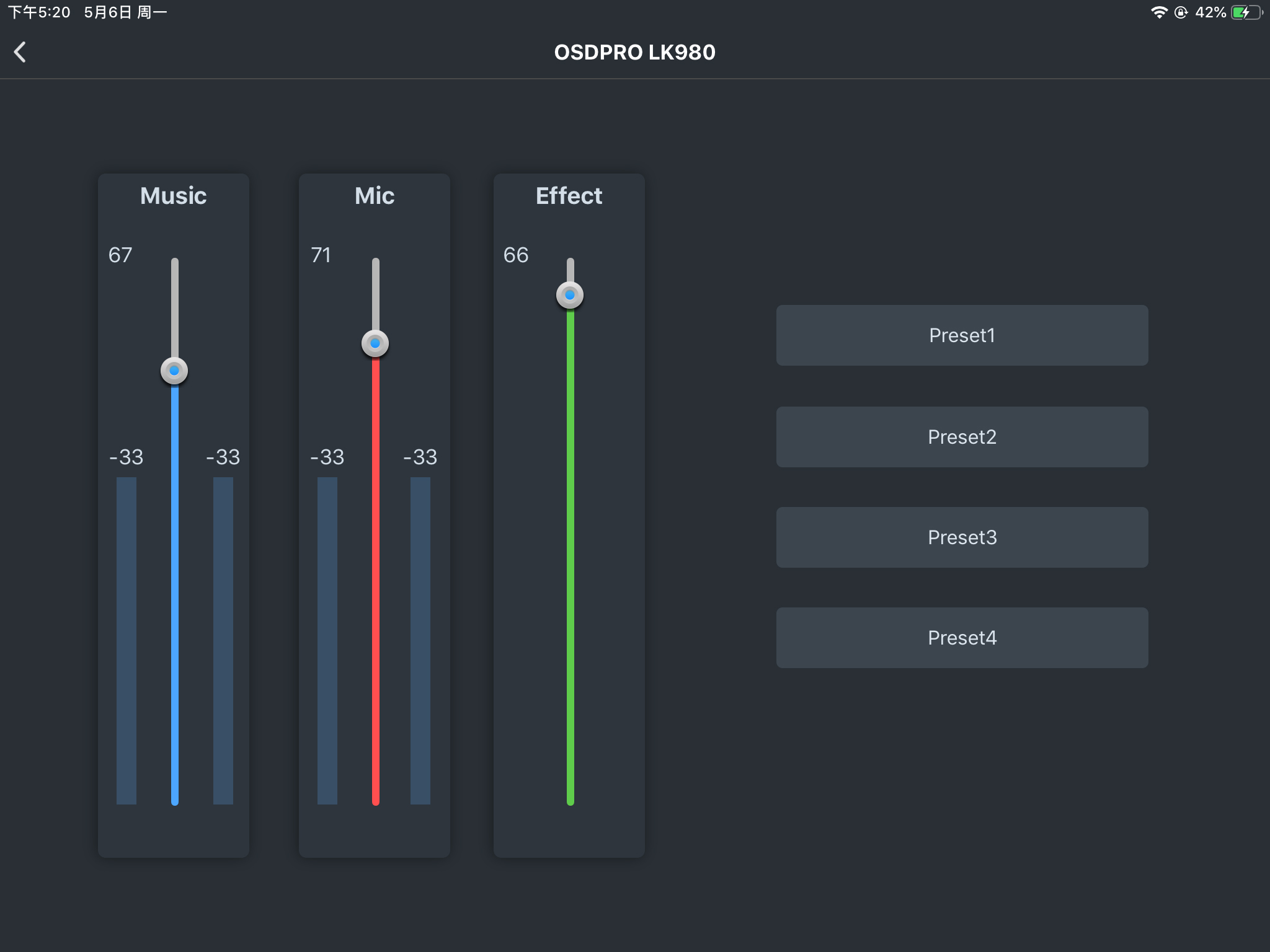Click the Mic channel label
The image size is (1270, 952).
tap(375, 196)
